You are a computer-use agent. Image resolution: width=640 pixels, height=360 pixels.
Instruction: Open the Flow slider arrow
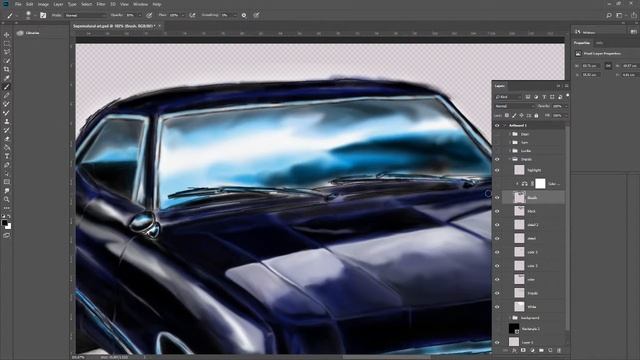click(x=182, y=15)
